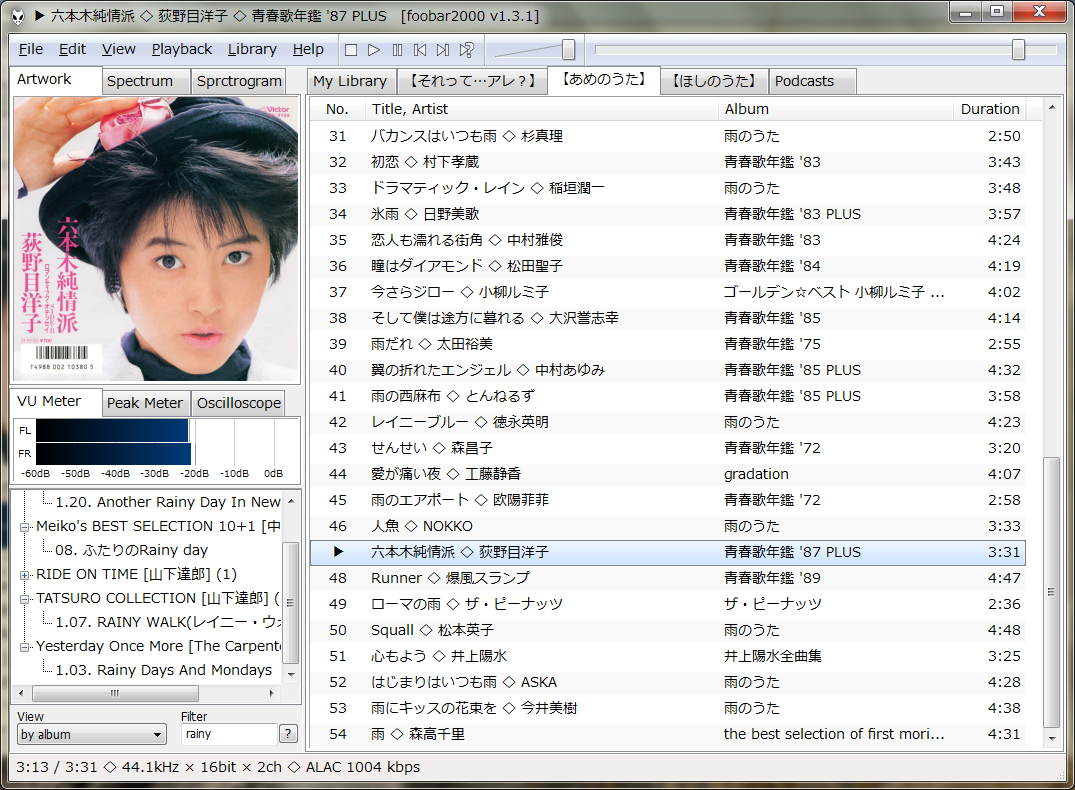Image resolution: width=1075 pixels, height=790 pixels.
Task: Select track 36 瞳はダイアモンド
Action: pyautogui.click(x=668, y=266)
